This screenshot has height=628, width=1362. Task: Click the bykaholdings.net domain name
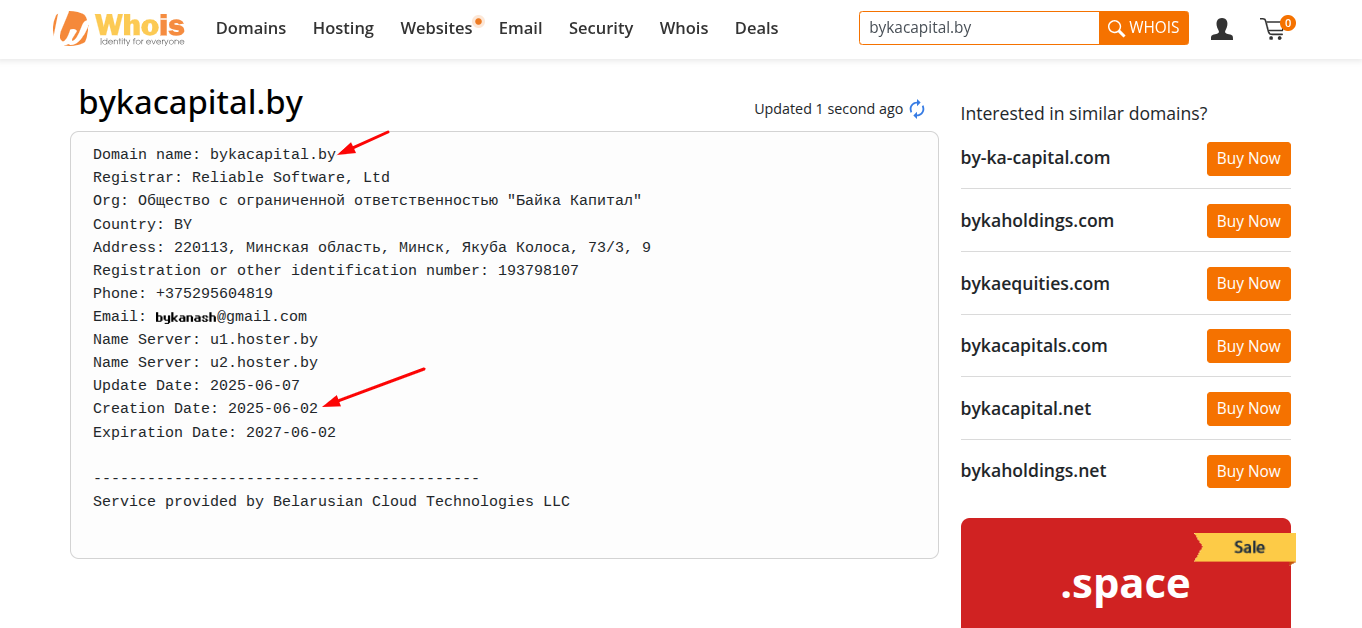tap(1034, 471)
